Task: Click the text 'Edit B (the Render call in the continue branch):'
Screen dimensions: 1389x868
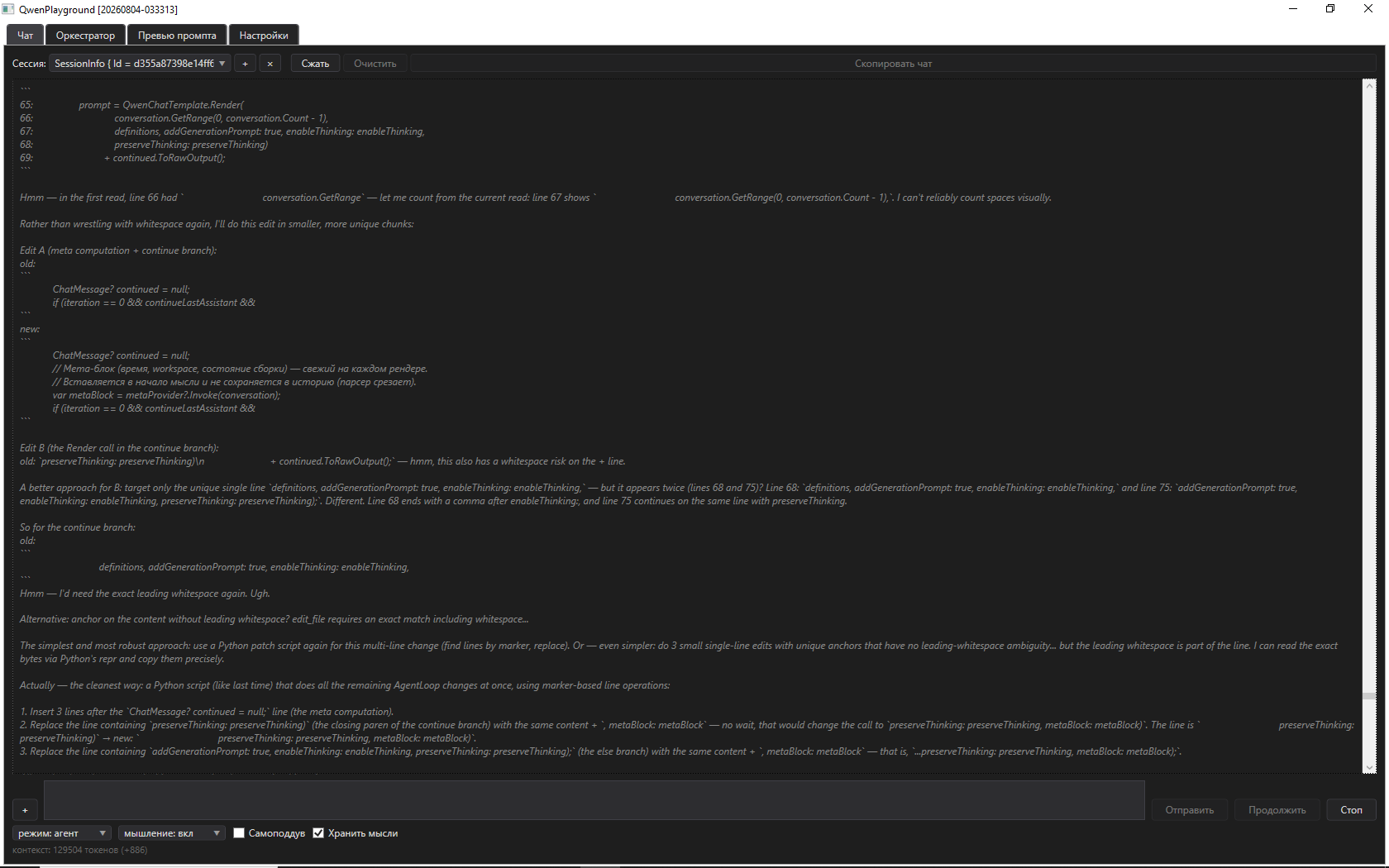Action: coord(119,448)
